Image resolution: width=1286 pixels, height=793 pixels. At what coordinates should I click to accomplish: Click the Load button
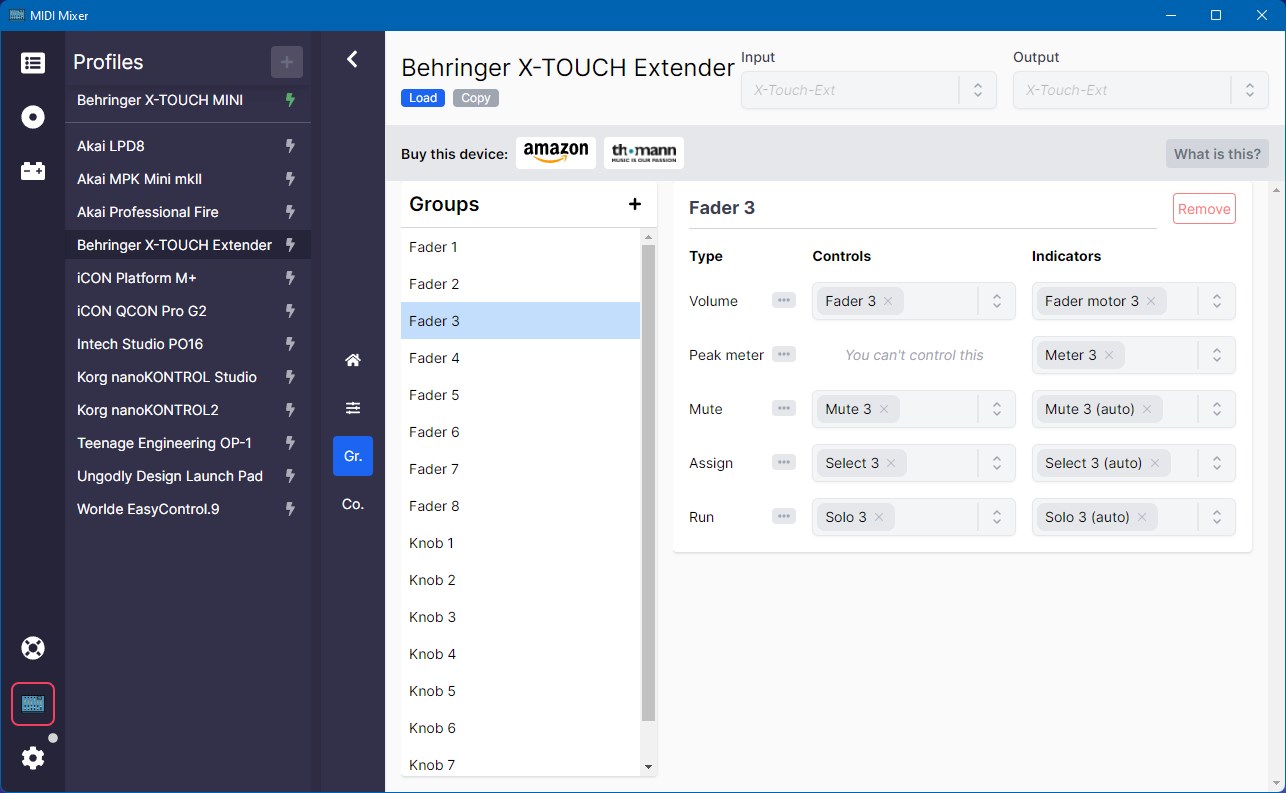[423, 98]
